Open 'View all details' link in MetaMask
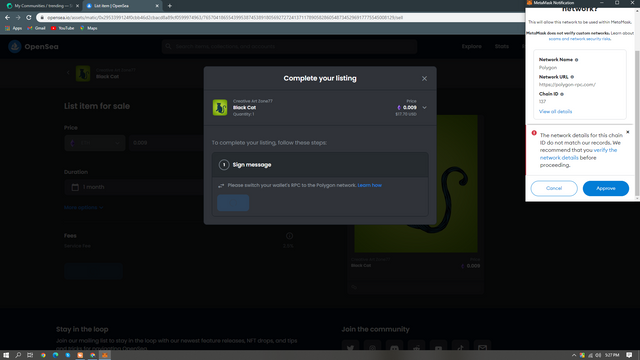 [555, 111]
